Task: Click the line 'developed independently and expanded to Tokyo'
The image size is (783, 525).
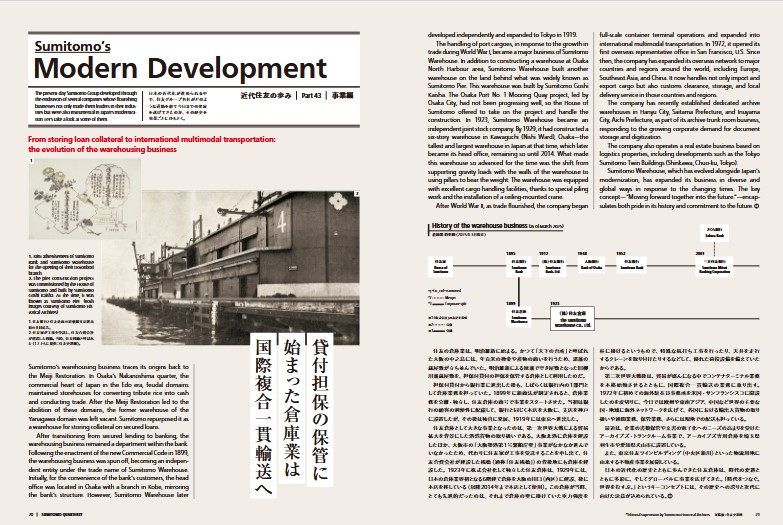Action: 502,35
